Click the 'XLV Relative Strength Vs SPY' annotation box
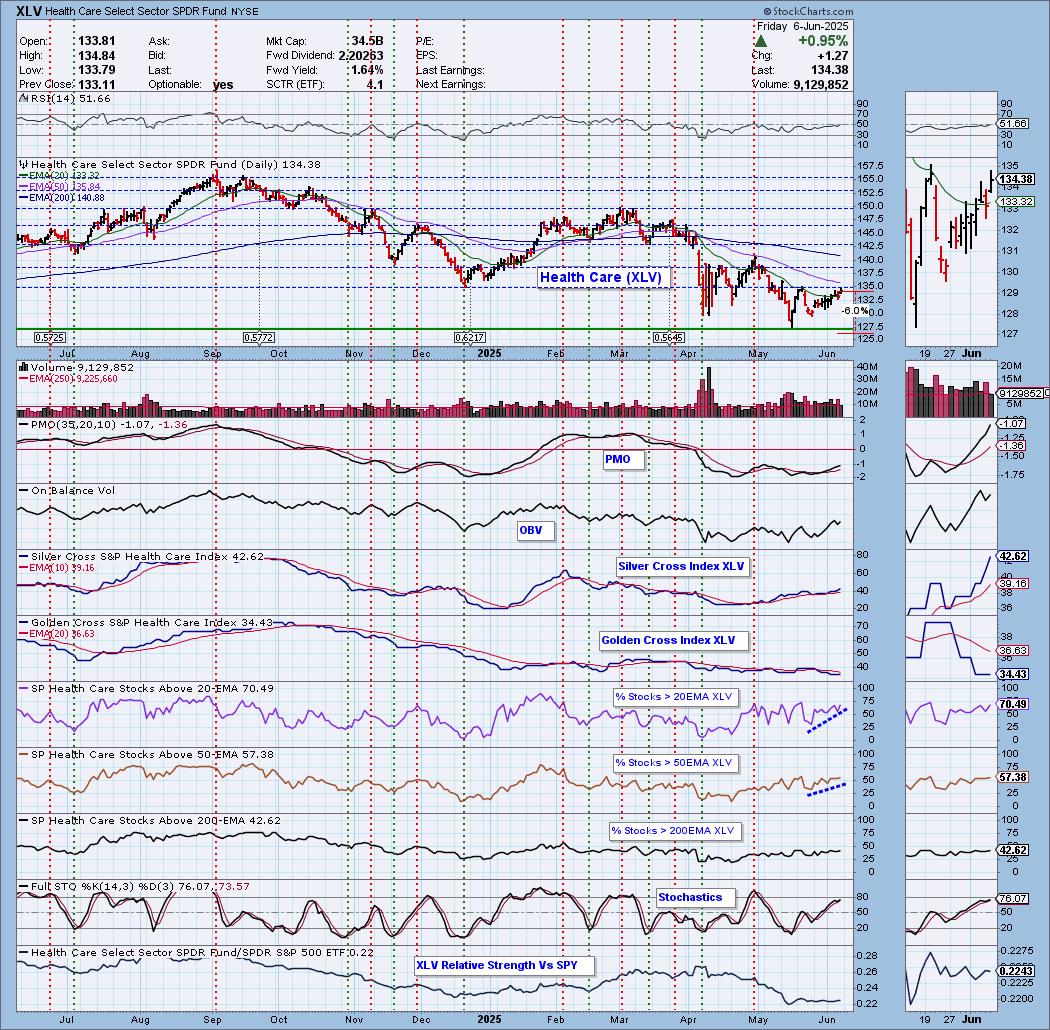1050x1030 pixels. (505, 966)
